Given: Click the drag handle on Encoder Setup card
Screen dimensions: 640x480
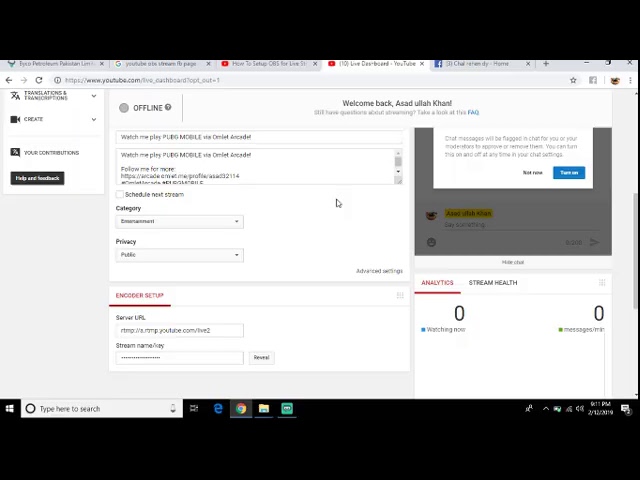Looking at the screenshot, I should click(x=400, y=295).
